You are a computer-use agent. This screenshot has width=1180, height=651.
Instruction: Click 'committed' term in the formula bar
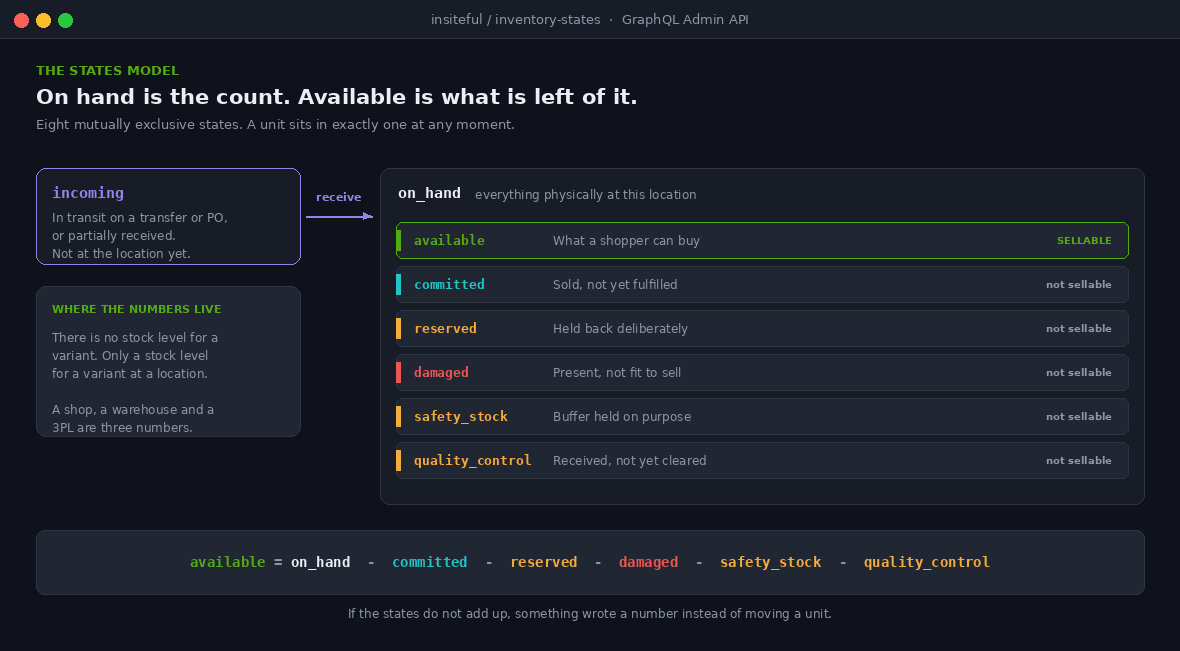[x=430, y=562]
